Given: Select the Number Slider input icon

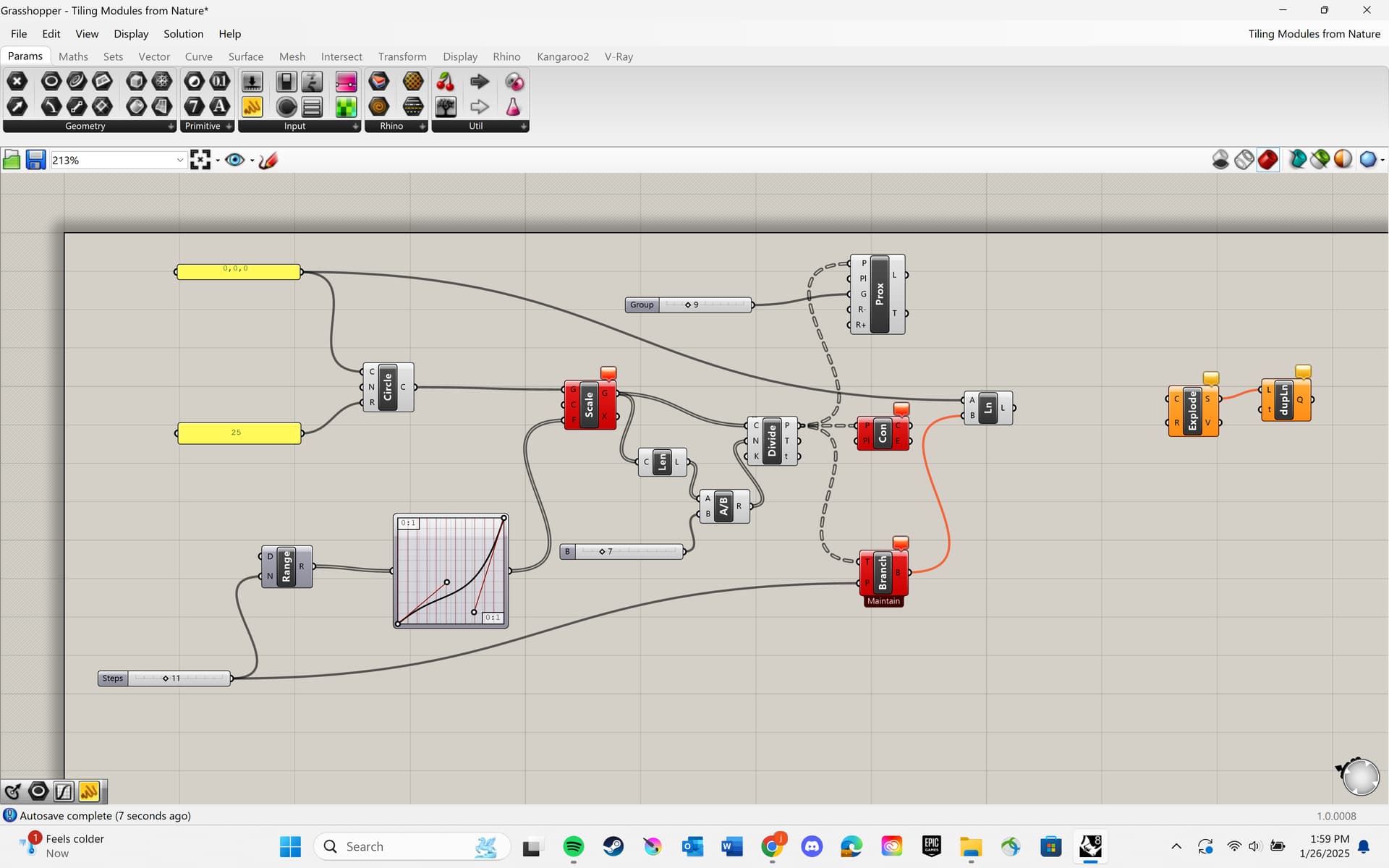Looking at the screenshot, I should (x=252, y=82).
